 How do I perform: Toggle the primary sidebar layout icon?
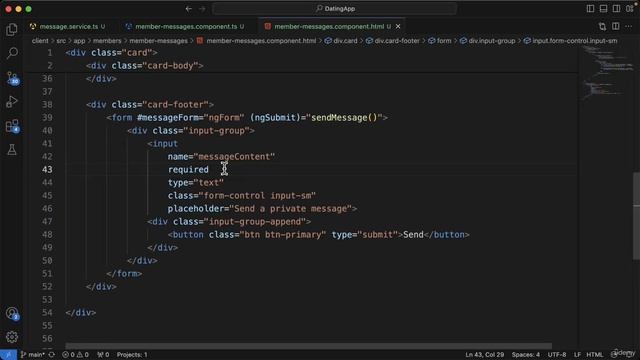click(590, 9)
